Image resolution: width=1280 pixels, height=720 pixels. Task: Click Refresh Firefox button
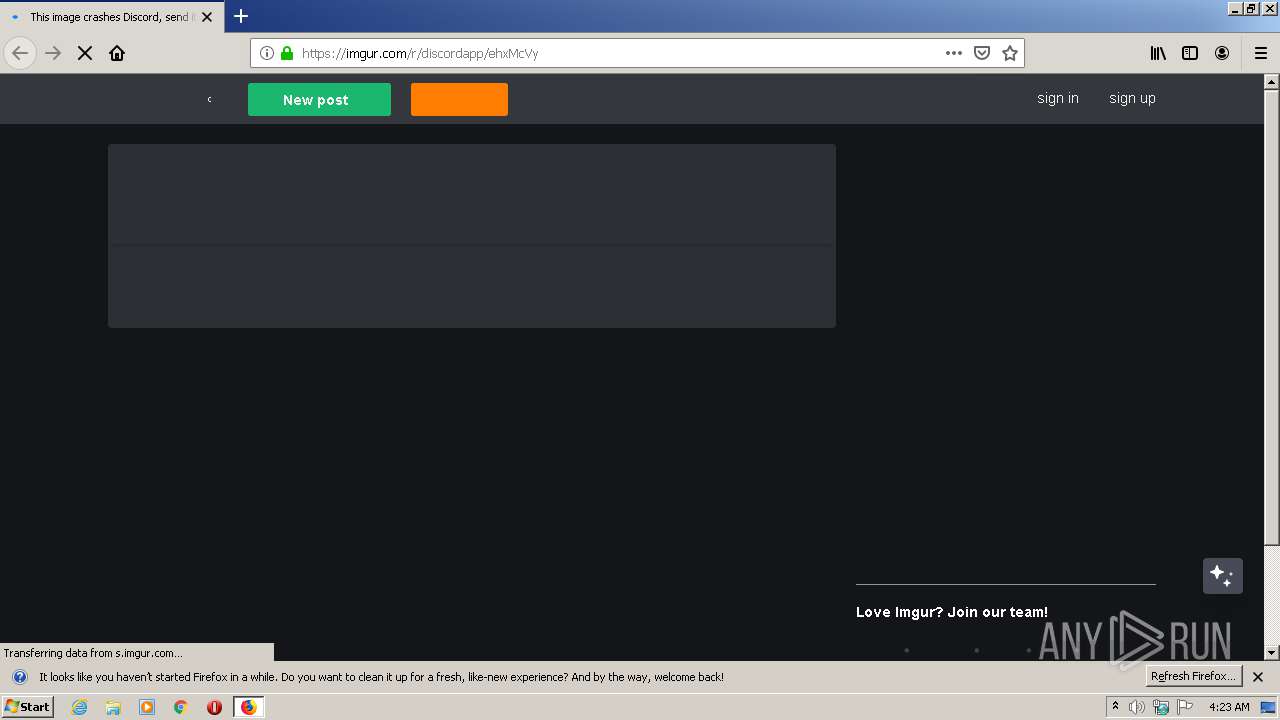[x=1194, y=676]
